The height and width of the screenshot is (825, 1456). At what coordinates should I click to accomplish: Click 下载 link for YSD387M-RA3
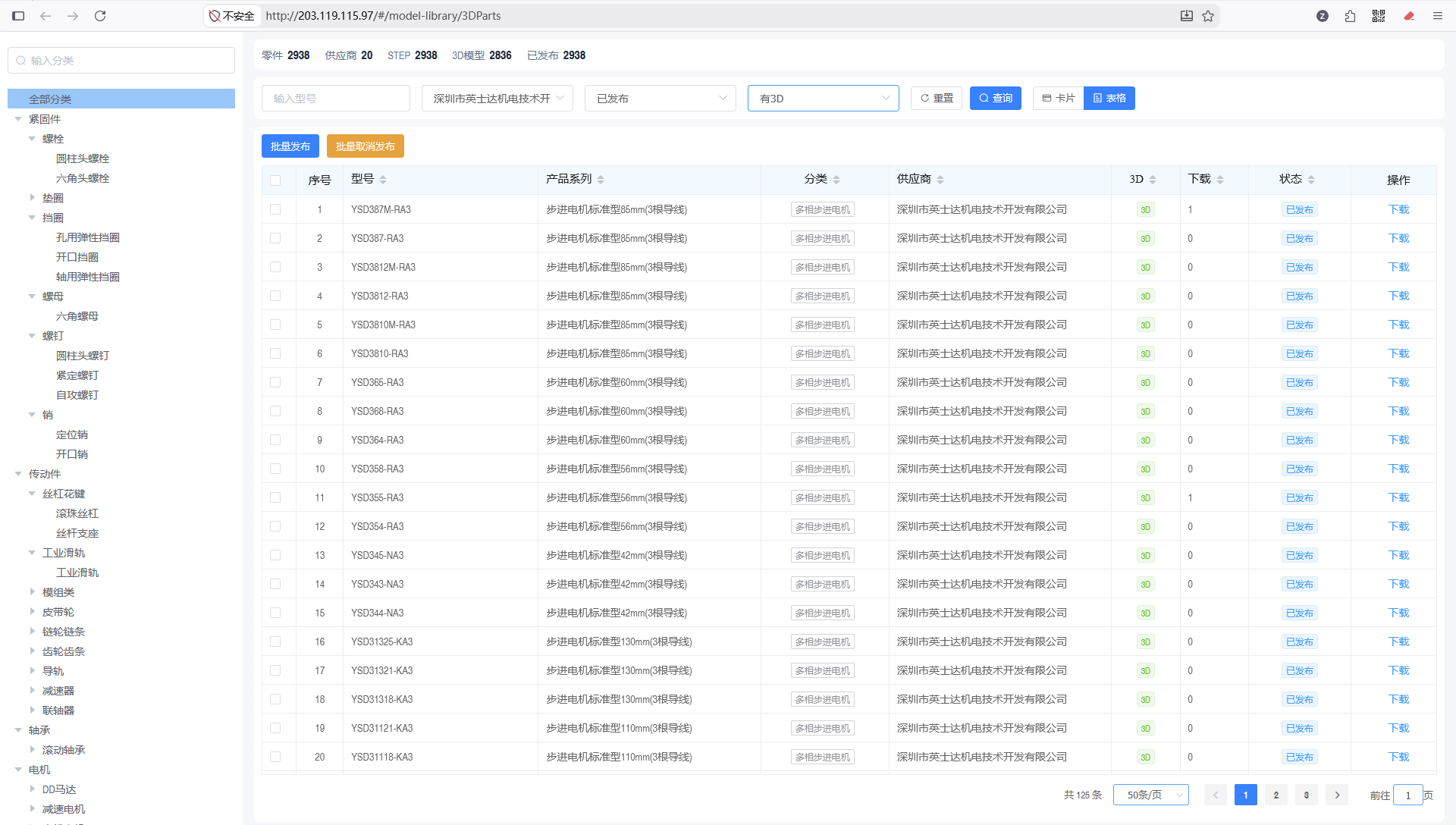click(1398, 210)
